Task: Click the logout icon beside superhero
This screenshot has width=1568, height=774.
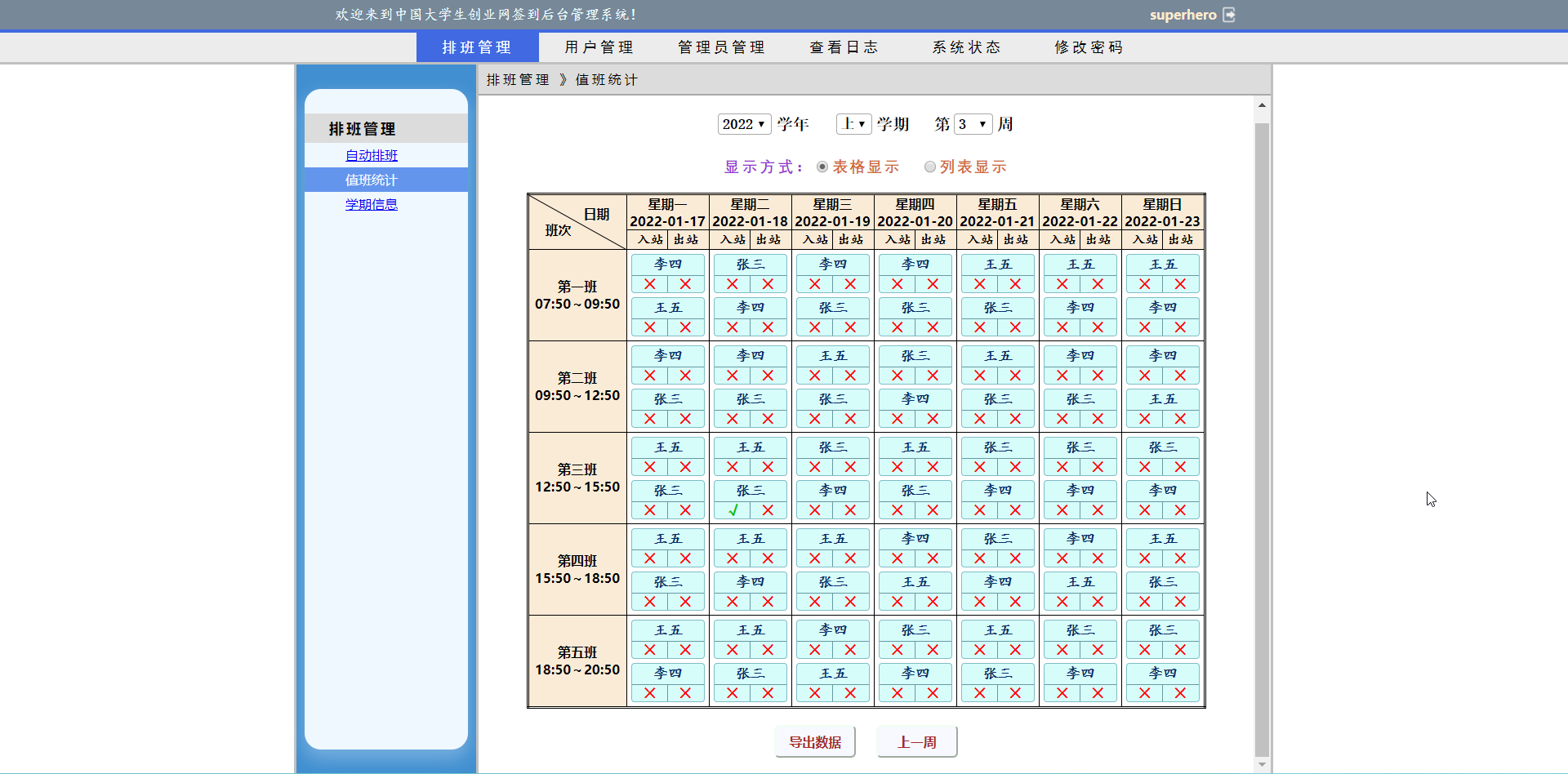Action: click(x=1229, y=15)
